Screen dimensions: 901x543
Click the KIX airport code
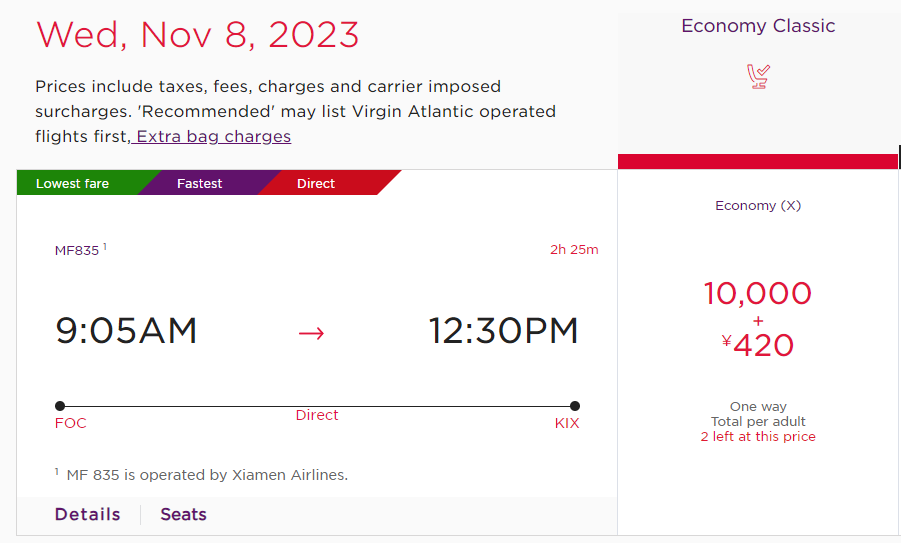pos(567,423)
